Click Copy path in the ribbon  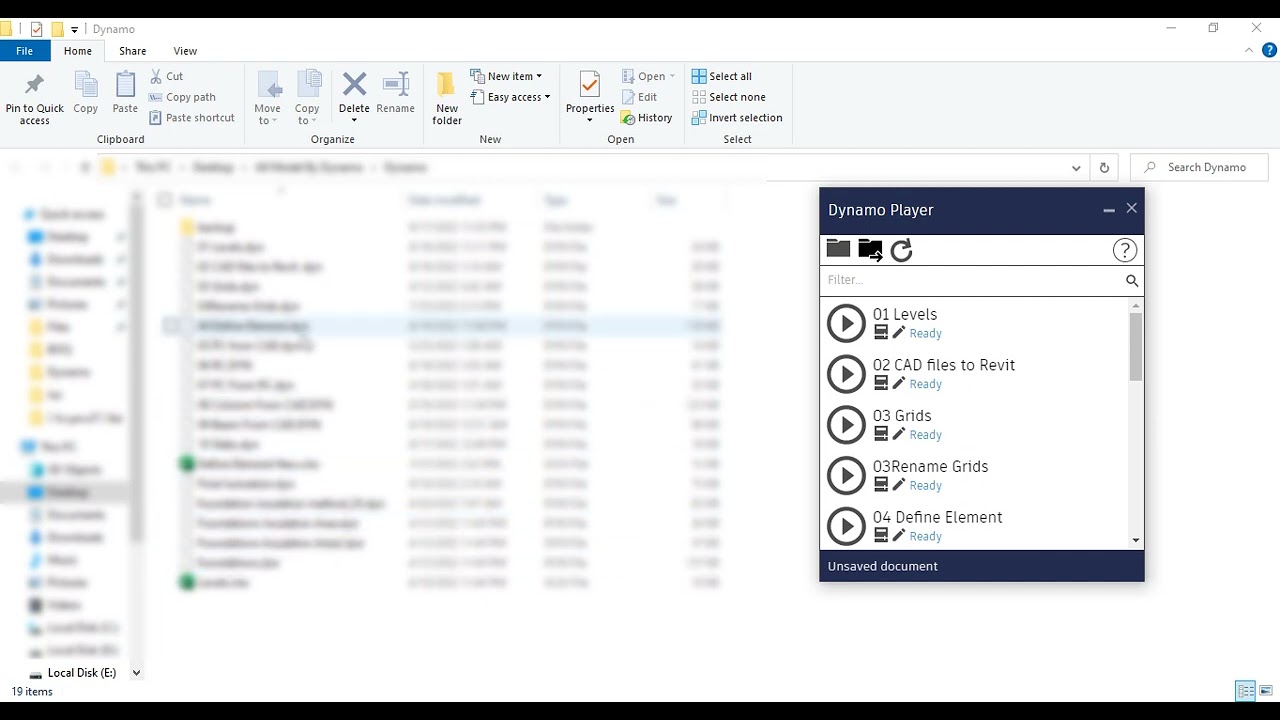tap(183, 97)
